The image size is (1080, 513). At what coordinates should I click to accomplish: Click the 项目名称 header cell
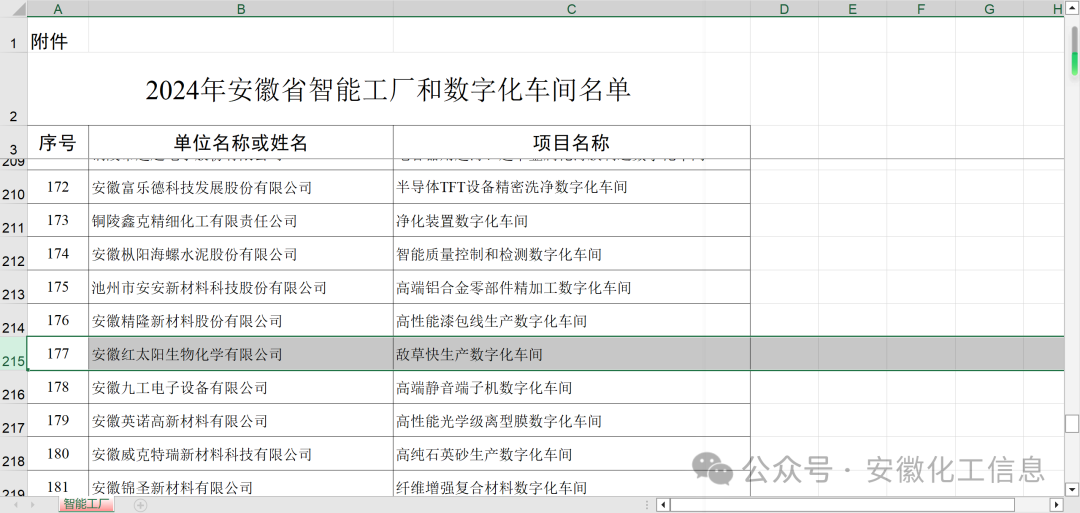click(572, 143)
